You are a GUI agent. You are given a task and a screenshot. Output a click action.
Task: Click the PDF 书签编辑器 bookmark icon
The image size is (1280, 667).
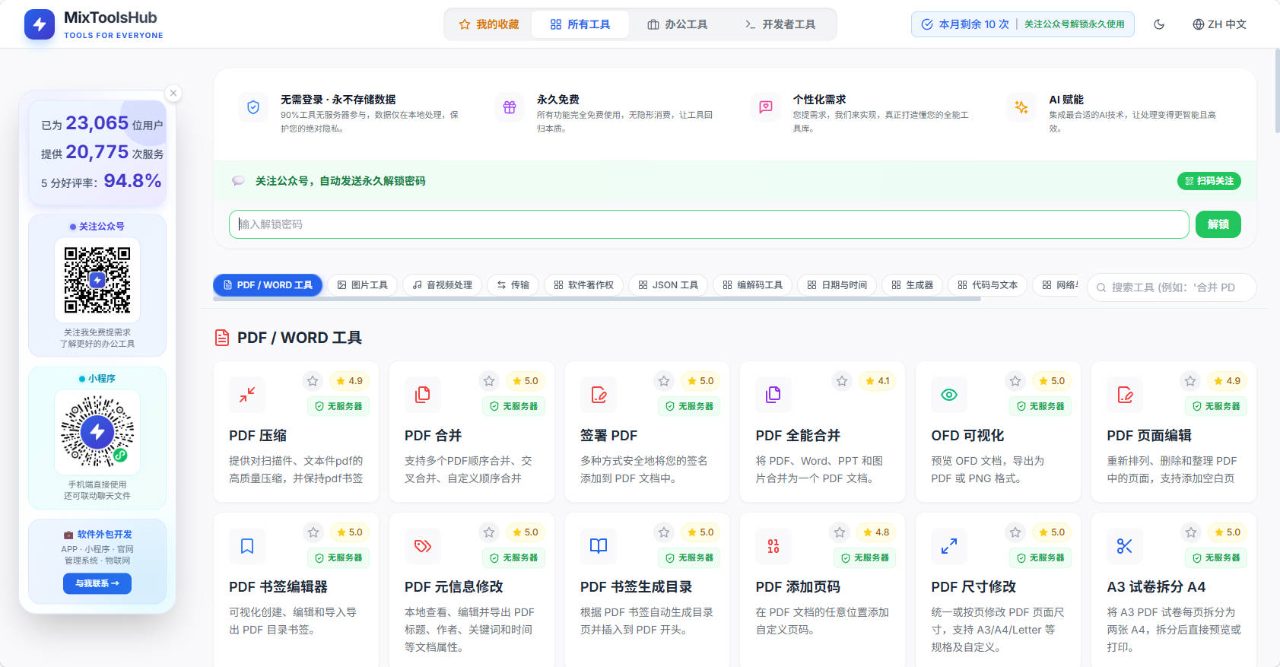[x=247, y=546]
